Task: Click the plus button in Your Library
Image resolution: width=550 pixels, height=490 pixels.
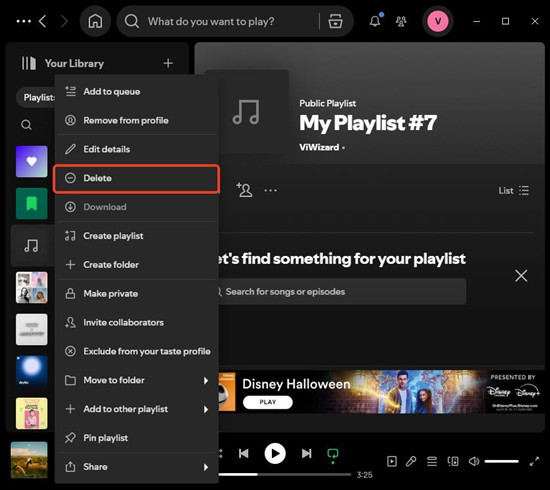Action: click(168, 63)
